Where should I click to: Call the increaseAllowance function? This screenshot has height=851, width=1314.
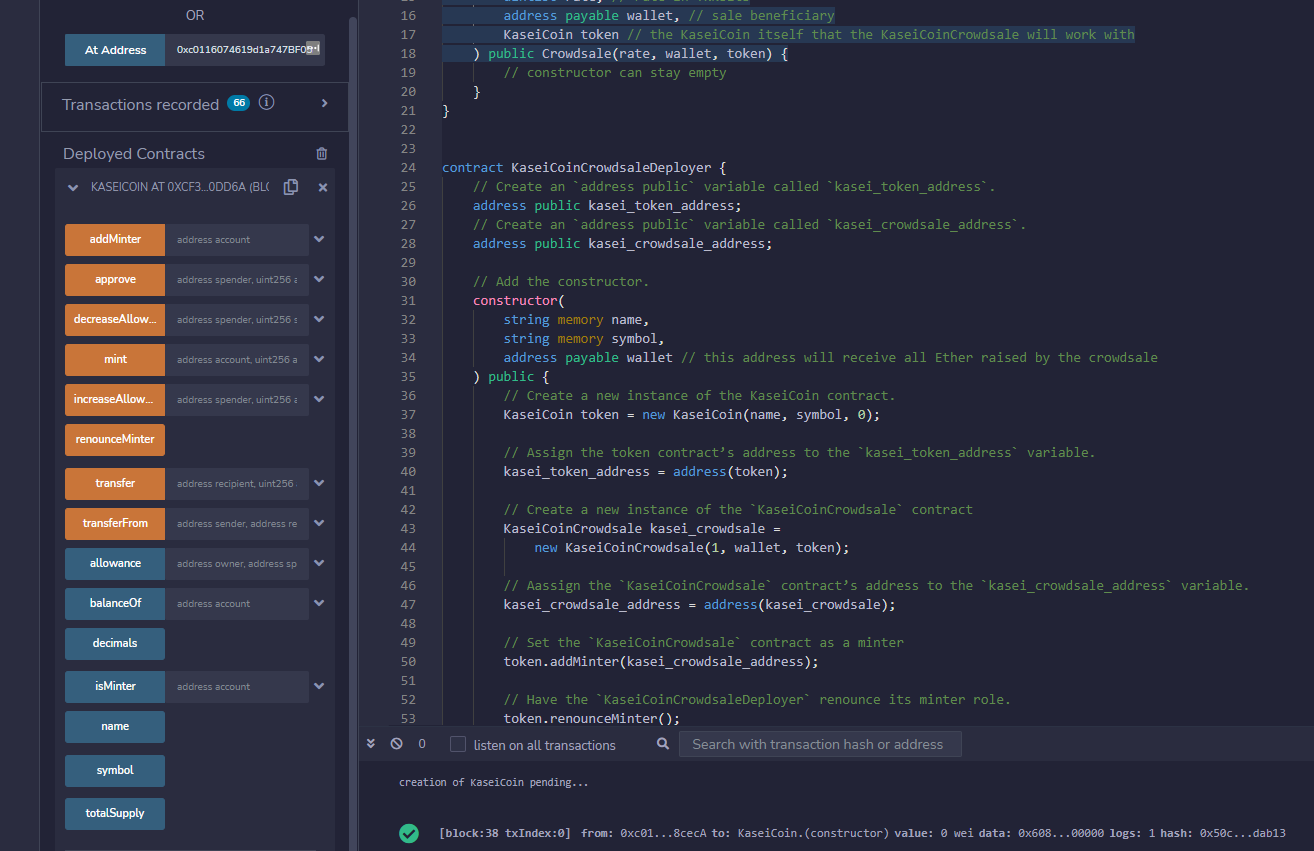click(115, 399)
